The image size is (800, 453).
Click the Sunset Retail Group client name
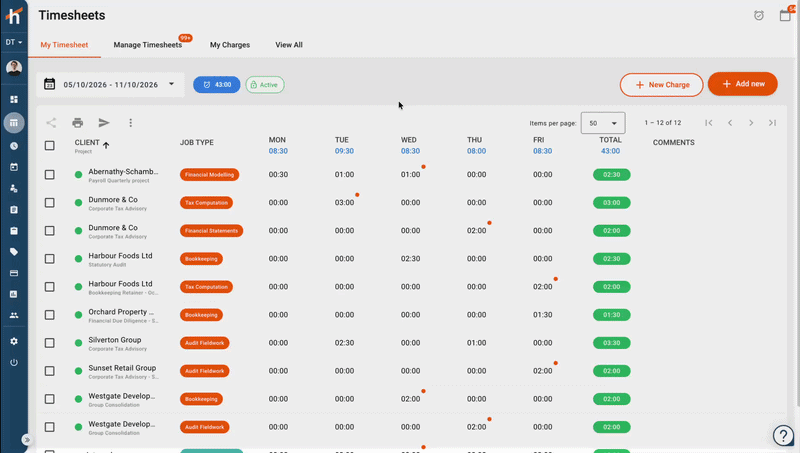122,368
